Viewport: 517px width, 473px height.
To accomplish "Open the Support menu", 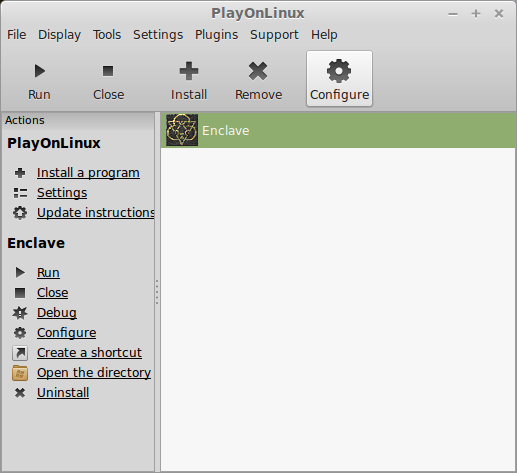I will point(274,35).
